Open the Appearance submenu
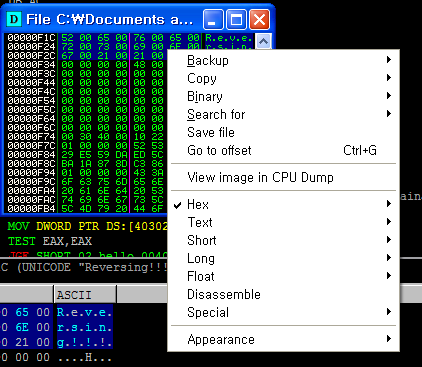Screen dimensions: 422x367 (283, 339)
